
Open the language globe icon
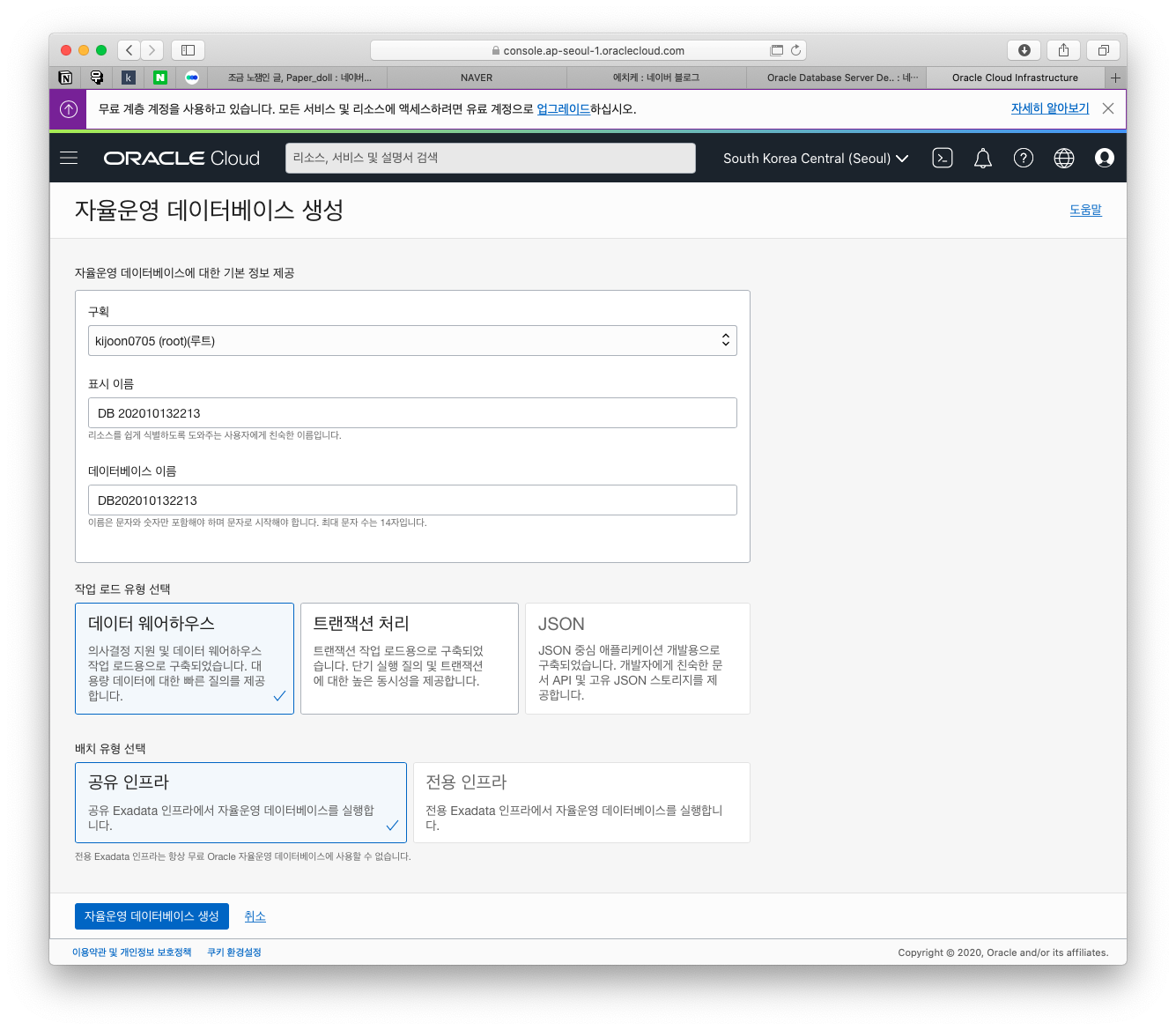click(1064, 159)
